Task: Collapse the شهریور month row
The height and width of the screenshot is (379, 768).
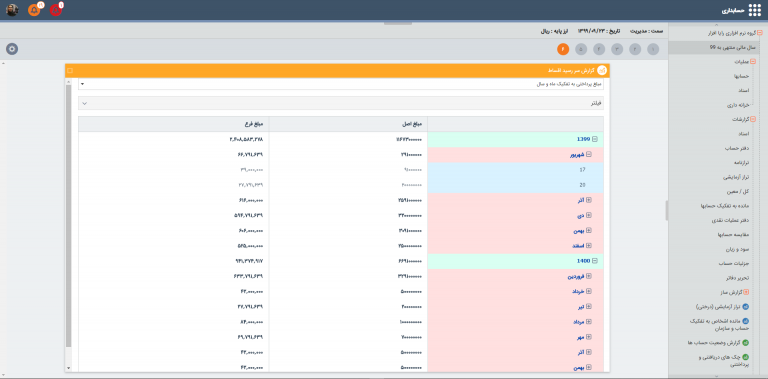Action: [589, 154]
